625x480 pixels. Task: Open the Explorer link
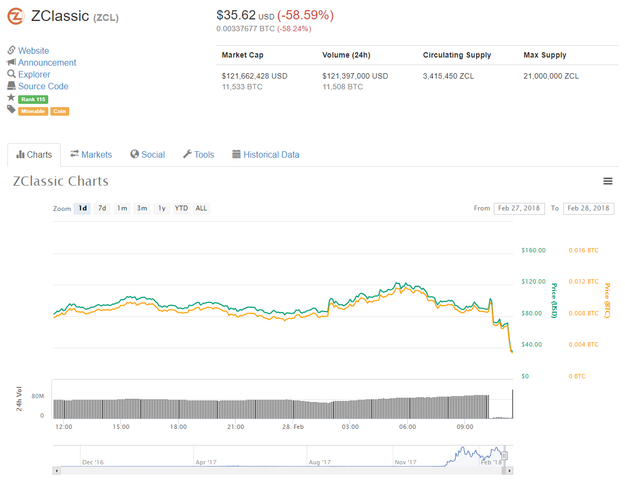[x=34, y=75]
